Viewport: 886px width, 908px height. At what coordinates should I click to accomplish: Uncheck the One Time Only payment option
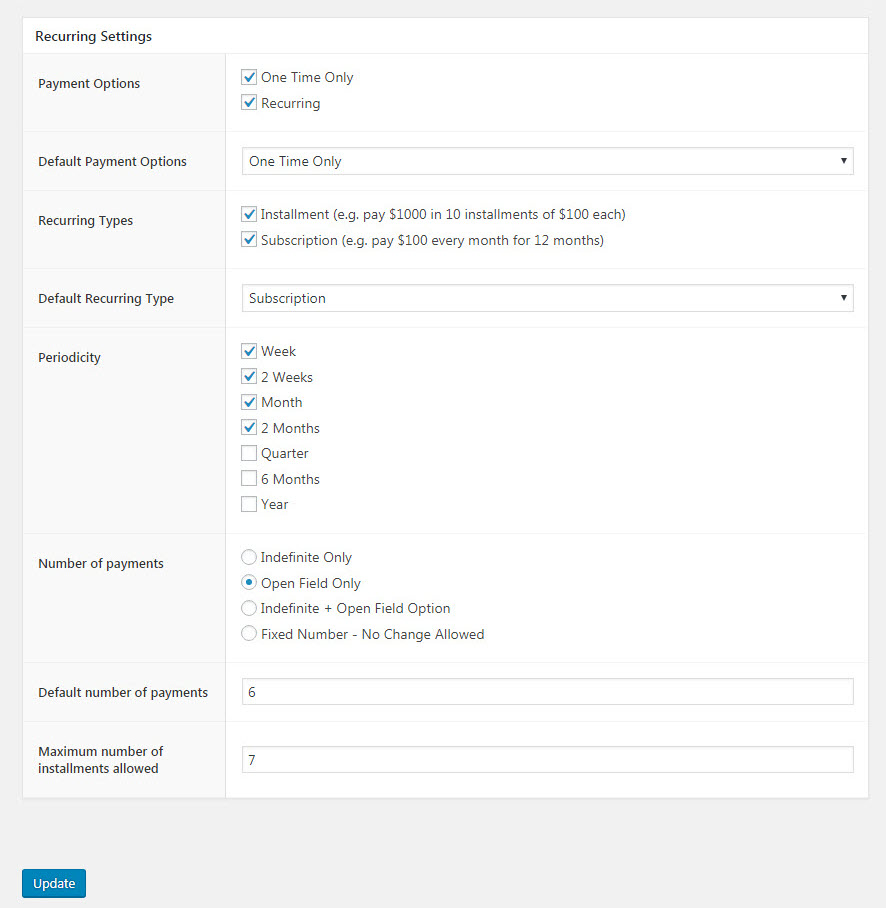pyautogui.click(x=249, y=77)
